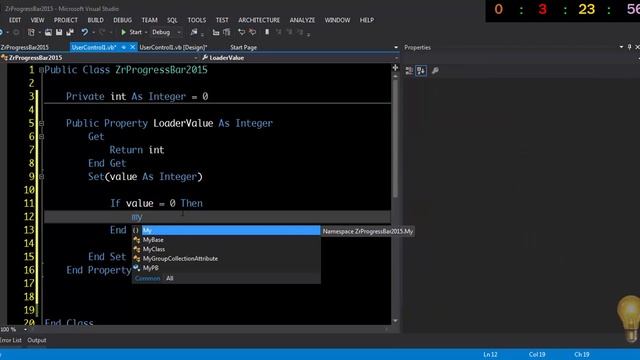The image size is (640, 360).
Task: Open the New Project dropdown arrow
Action: [40, 33]
